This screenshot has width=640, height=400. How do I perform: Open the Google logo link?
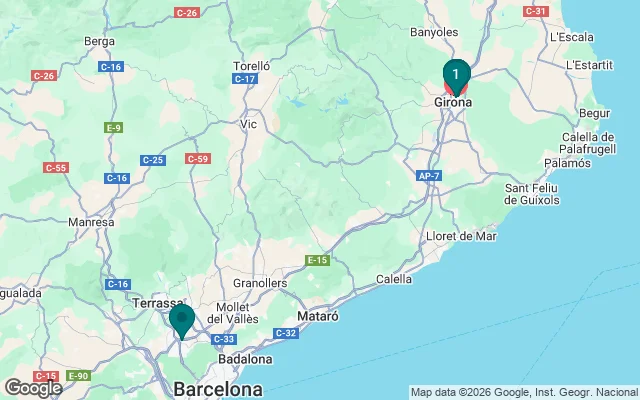coord(33,388)
